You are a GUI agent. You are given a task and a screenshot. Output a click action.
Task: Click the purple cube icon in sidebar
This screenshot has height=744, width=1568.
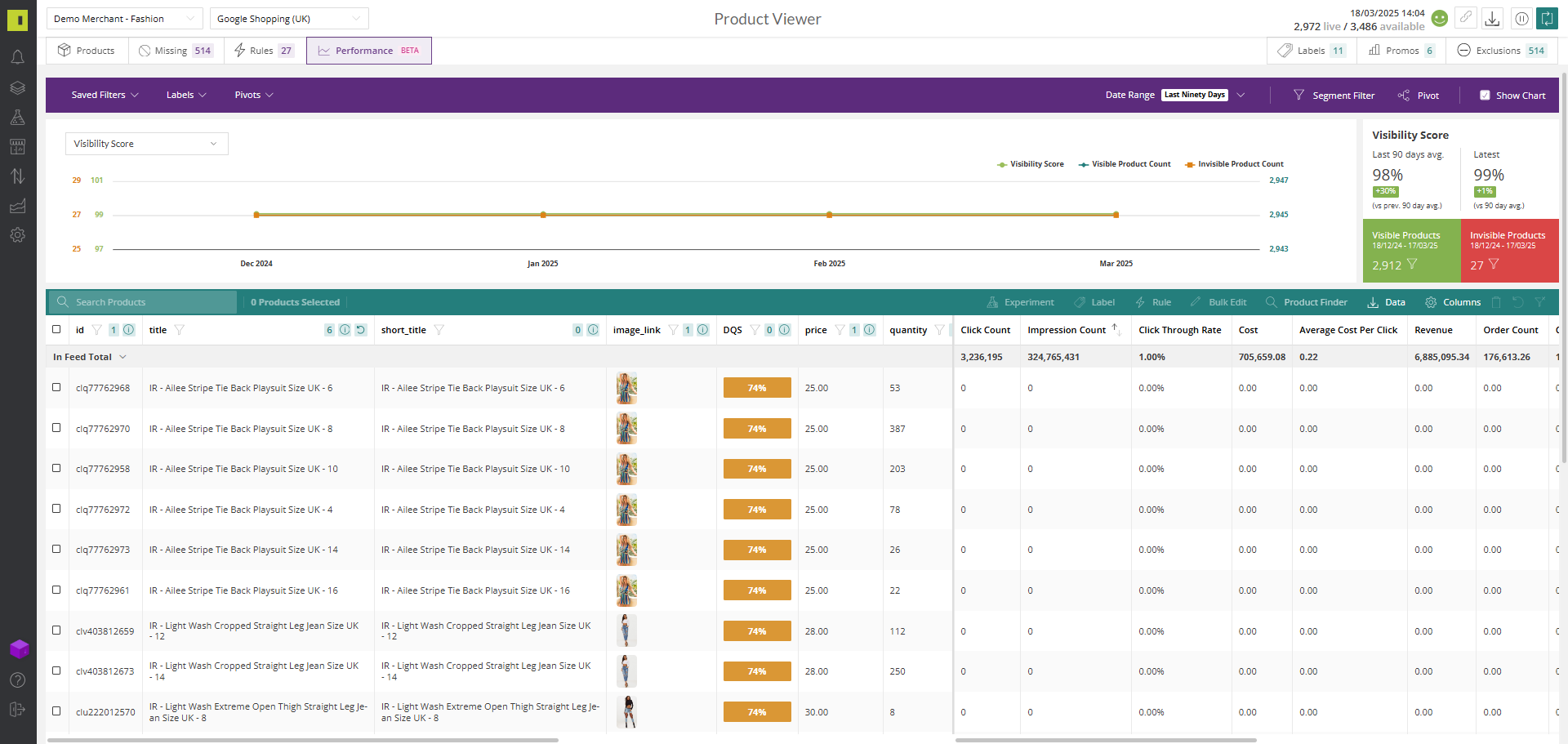[x=19, y=649]
